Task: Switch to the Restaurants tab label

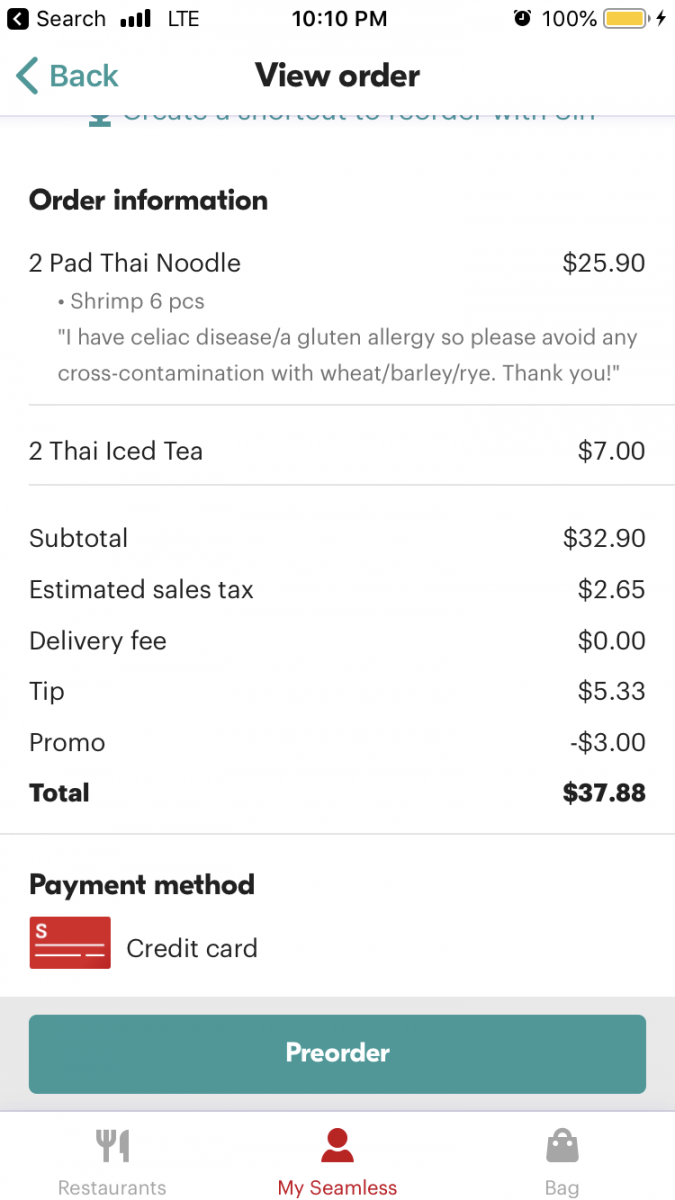Action: (x=112, y=1188)
